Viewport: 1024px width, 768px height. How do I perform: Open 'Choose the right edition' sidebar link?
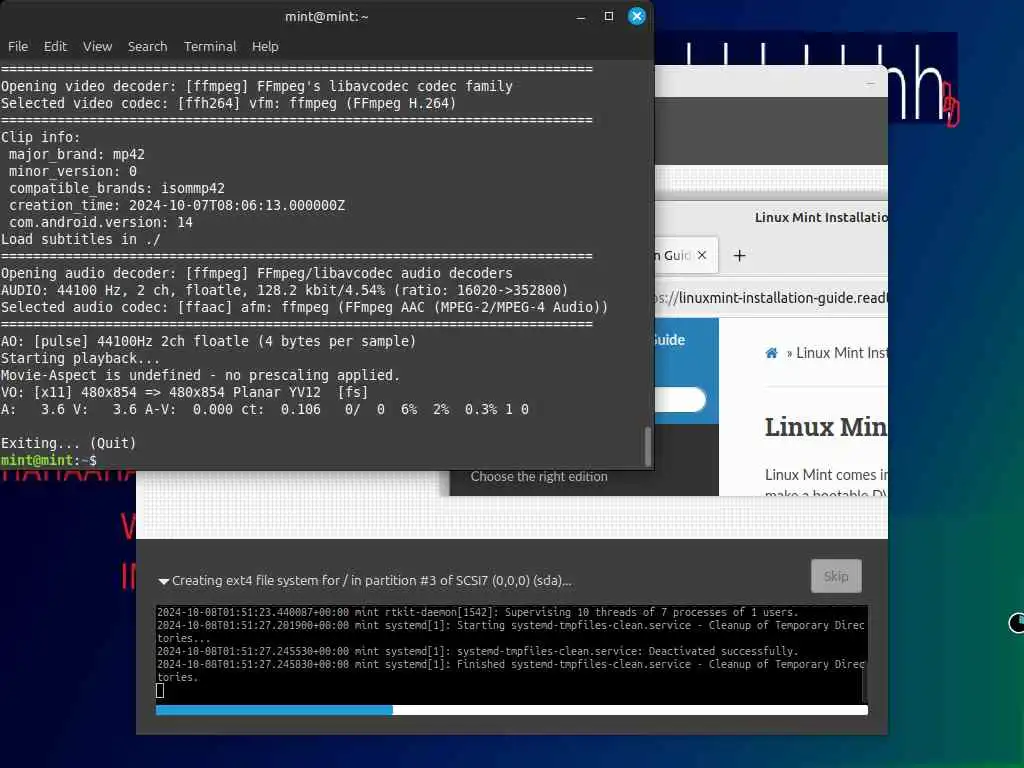click(x=539, y=477)
